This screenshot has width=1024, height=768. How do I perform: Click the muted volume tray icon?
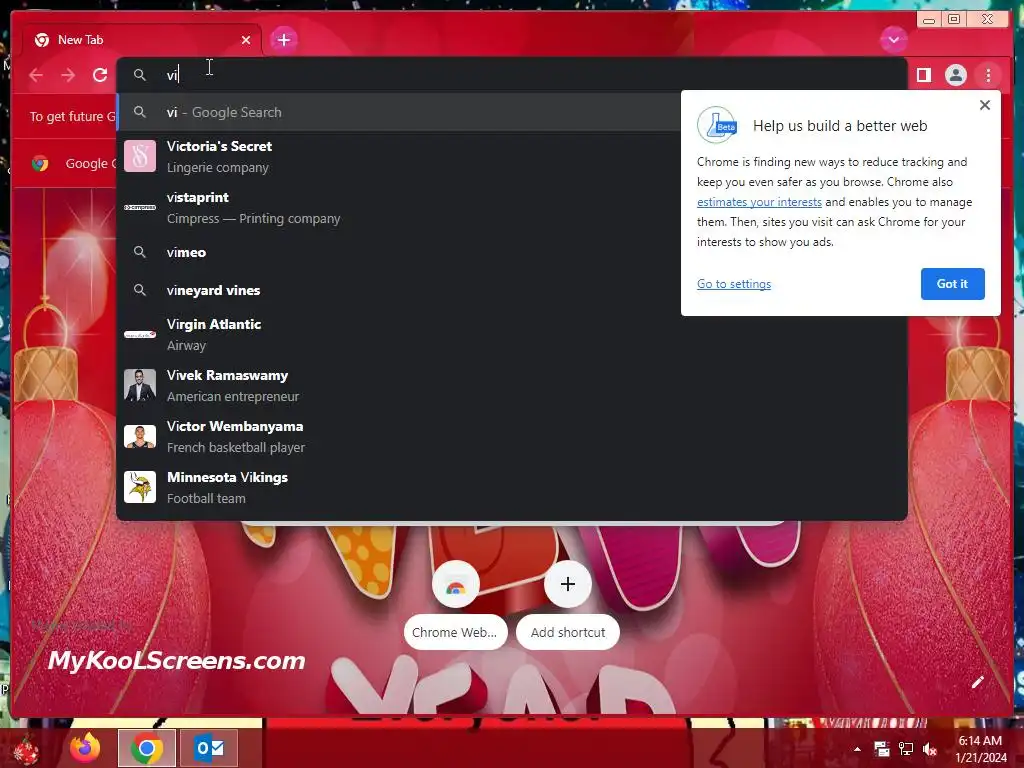(x=929, y=749)
